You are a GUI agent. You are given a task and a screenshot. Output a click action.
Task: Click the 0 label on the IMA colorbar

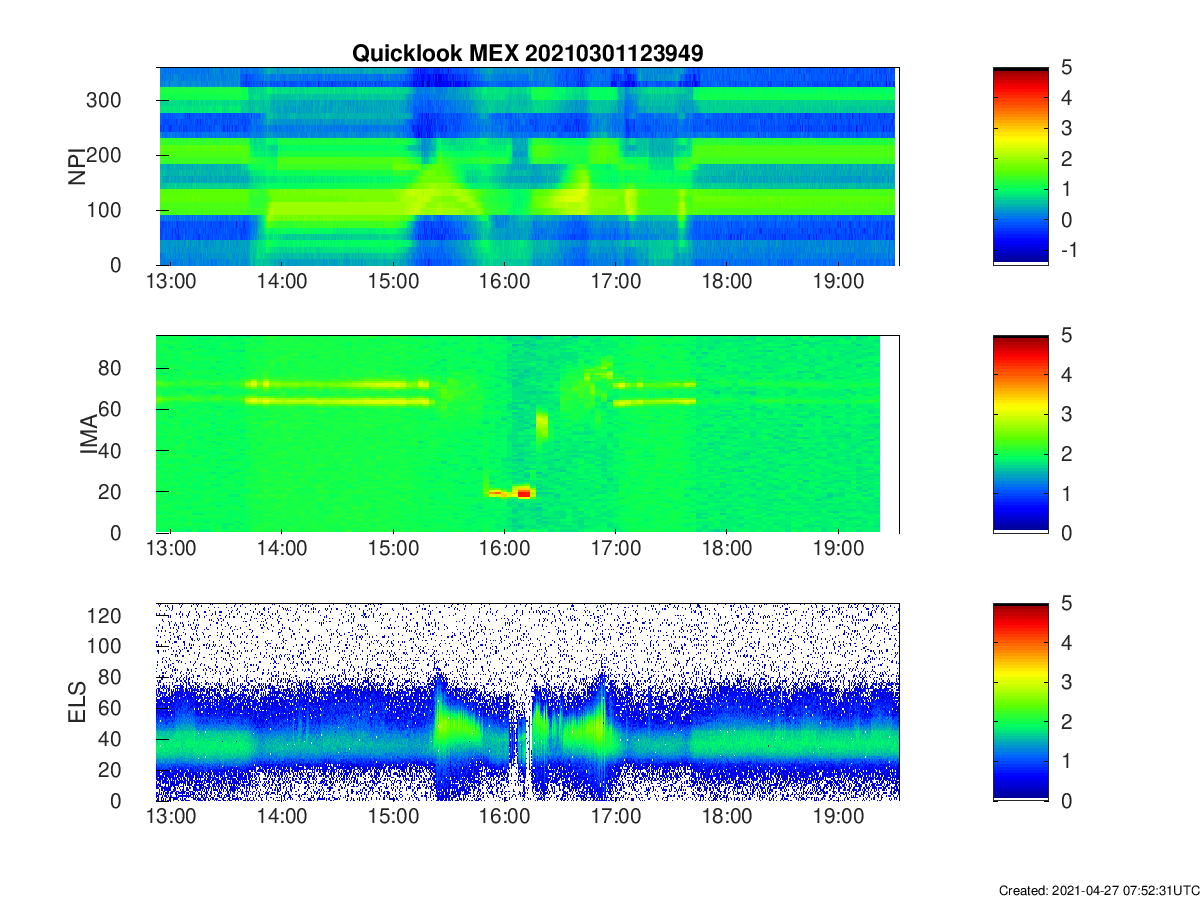pos(1067,533)
